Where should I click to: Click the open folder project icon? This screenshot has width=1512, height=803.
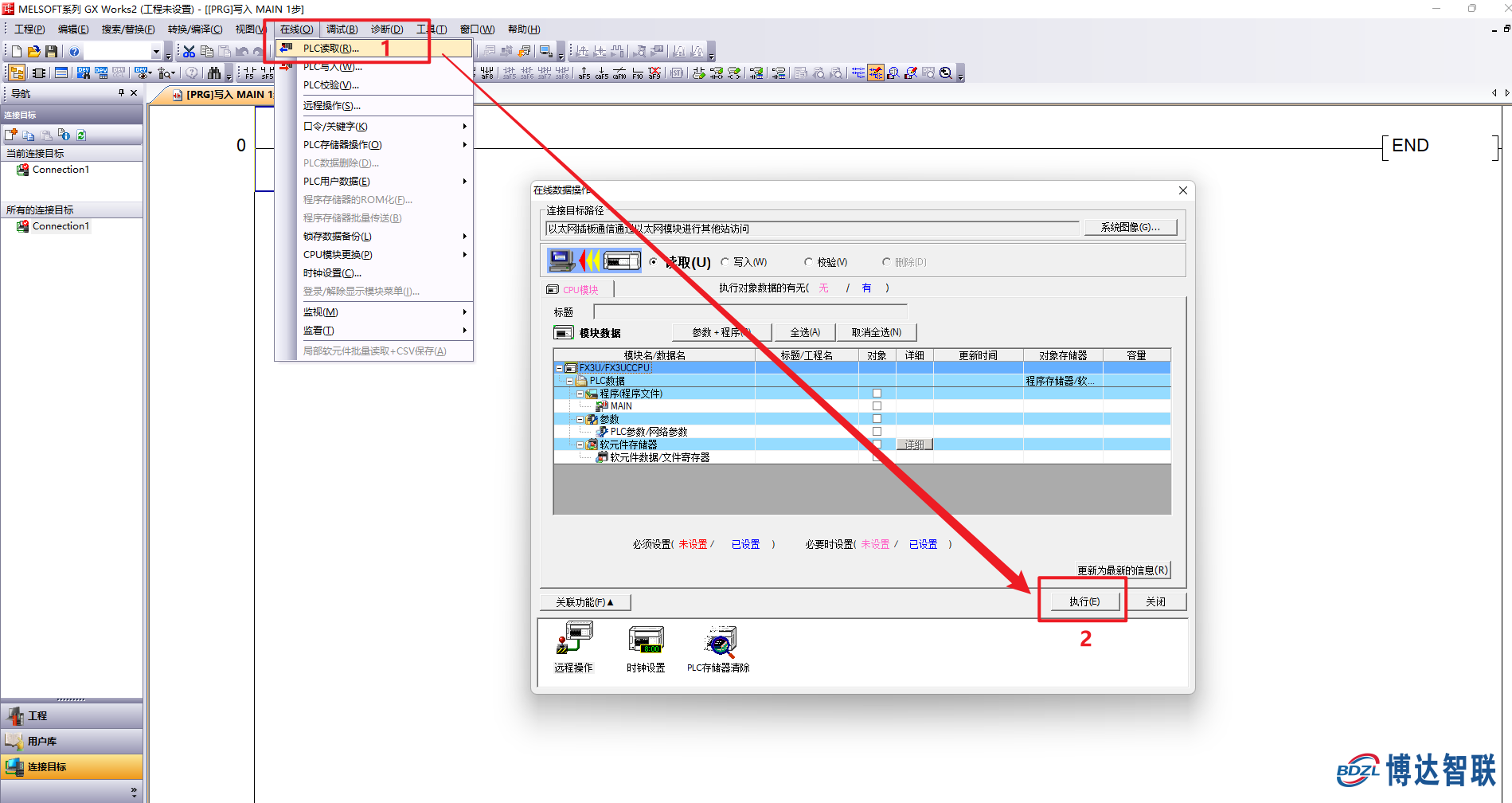(34, 52)
